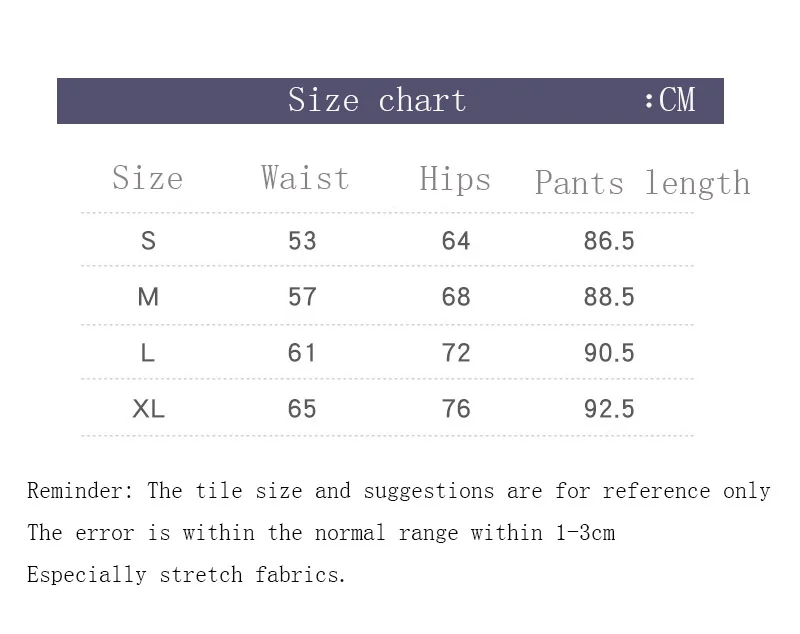Click the M size row label
The width and height of the screenshot is (800, 634).
pyautogui.click(x=148, y=297)
